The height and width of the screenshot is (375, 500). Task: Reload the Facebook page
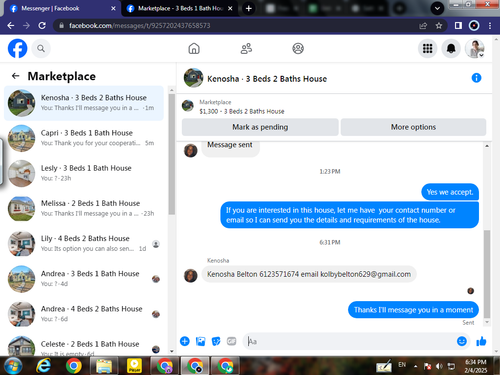pyautogui.click(x=42, y=26)
